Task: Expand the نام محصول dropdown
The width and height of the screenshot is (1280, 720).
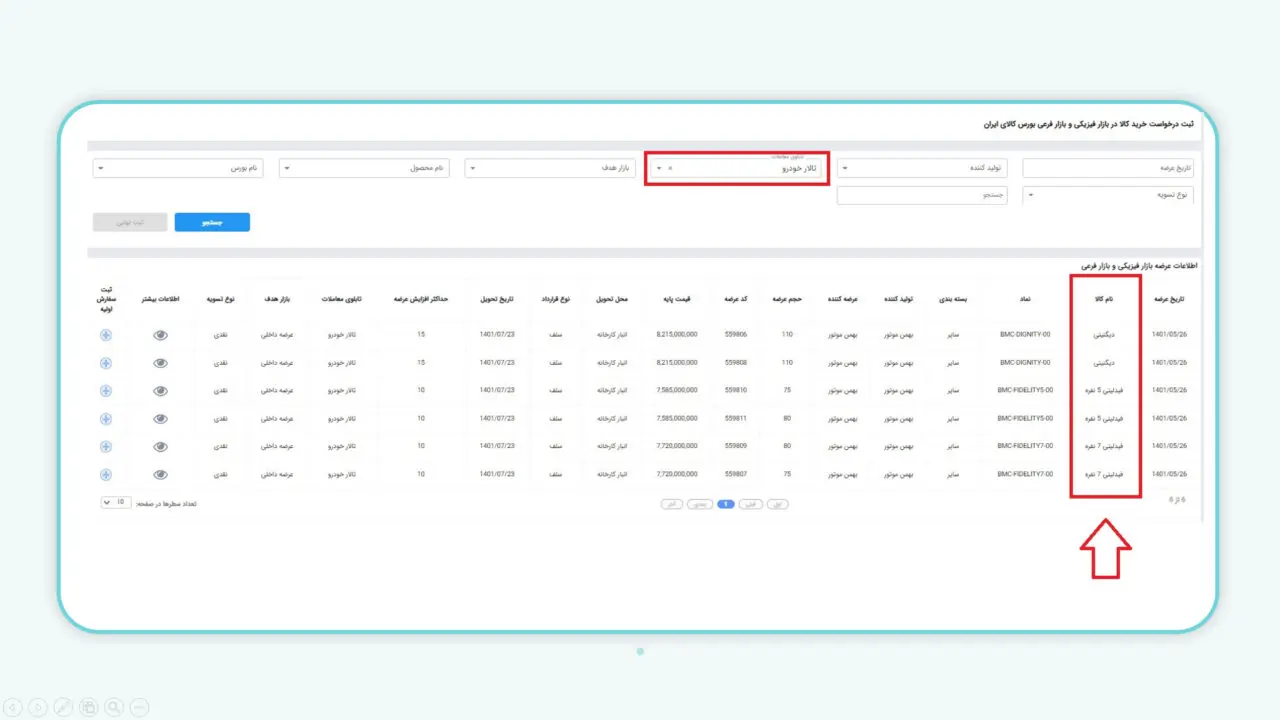Action: point(364,169)
